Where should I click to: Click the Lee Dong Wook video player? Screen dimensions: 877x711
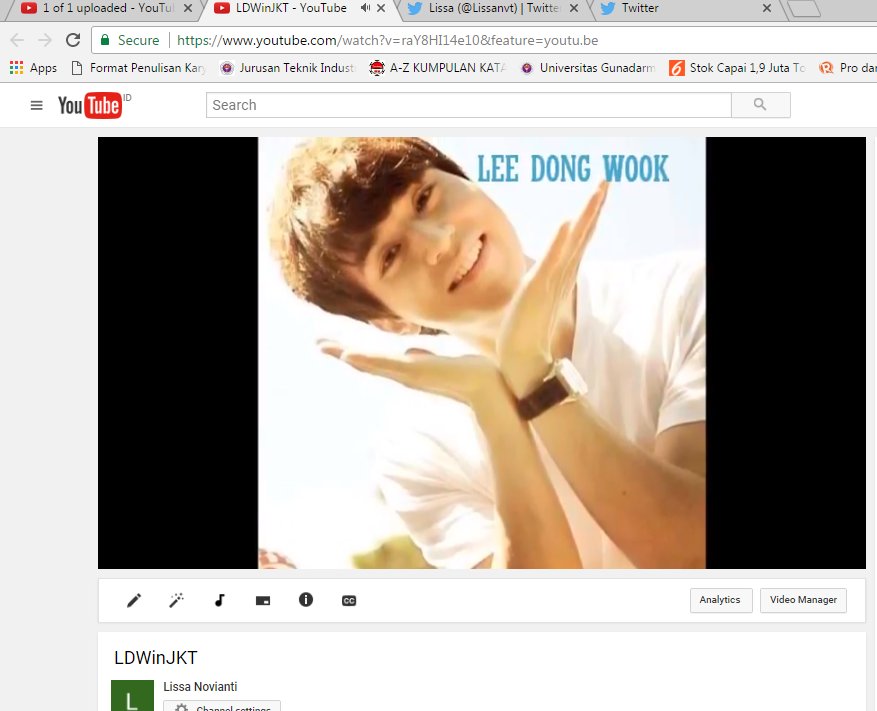pos(482,353)
